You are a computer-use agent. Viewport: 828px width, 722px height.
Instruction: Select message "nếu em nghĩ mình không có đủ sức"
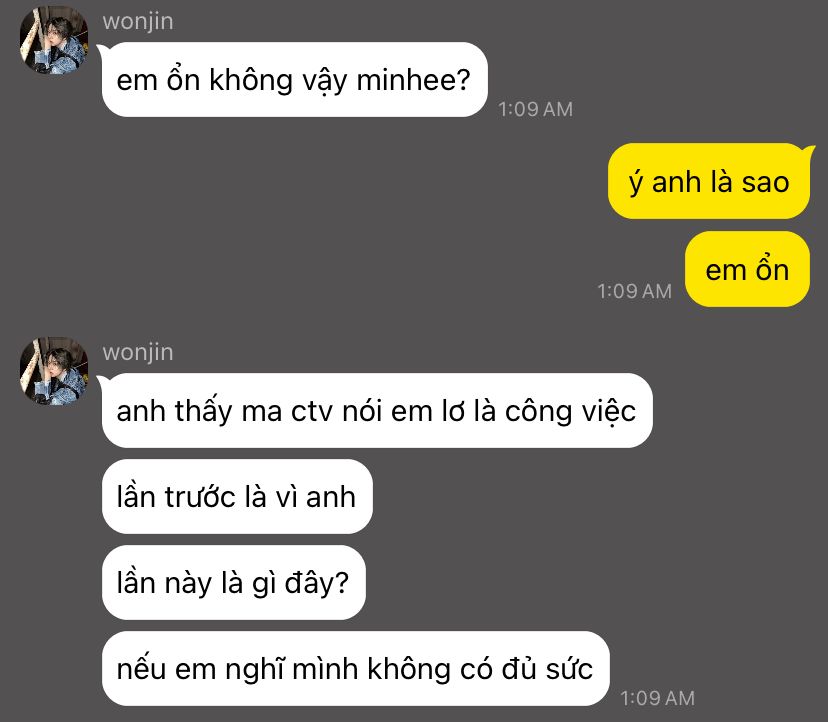tap(355, 669)
